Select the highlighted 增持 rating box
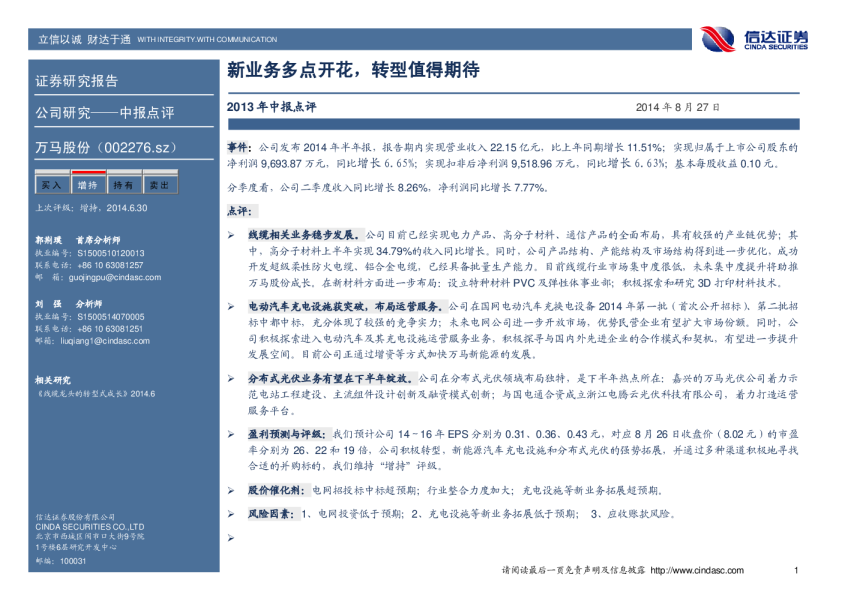The width and height of the screenshot is (842, 595). tap(88, 185)
